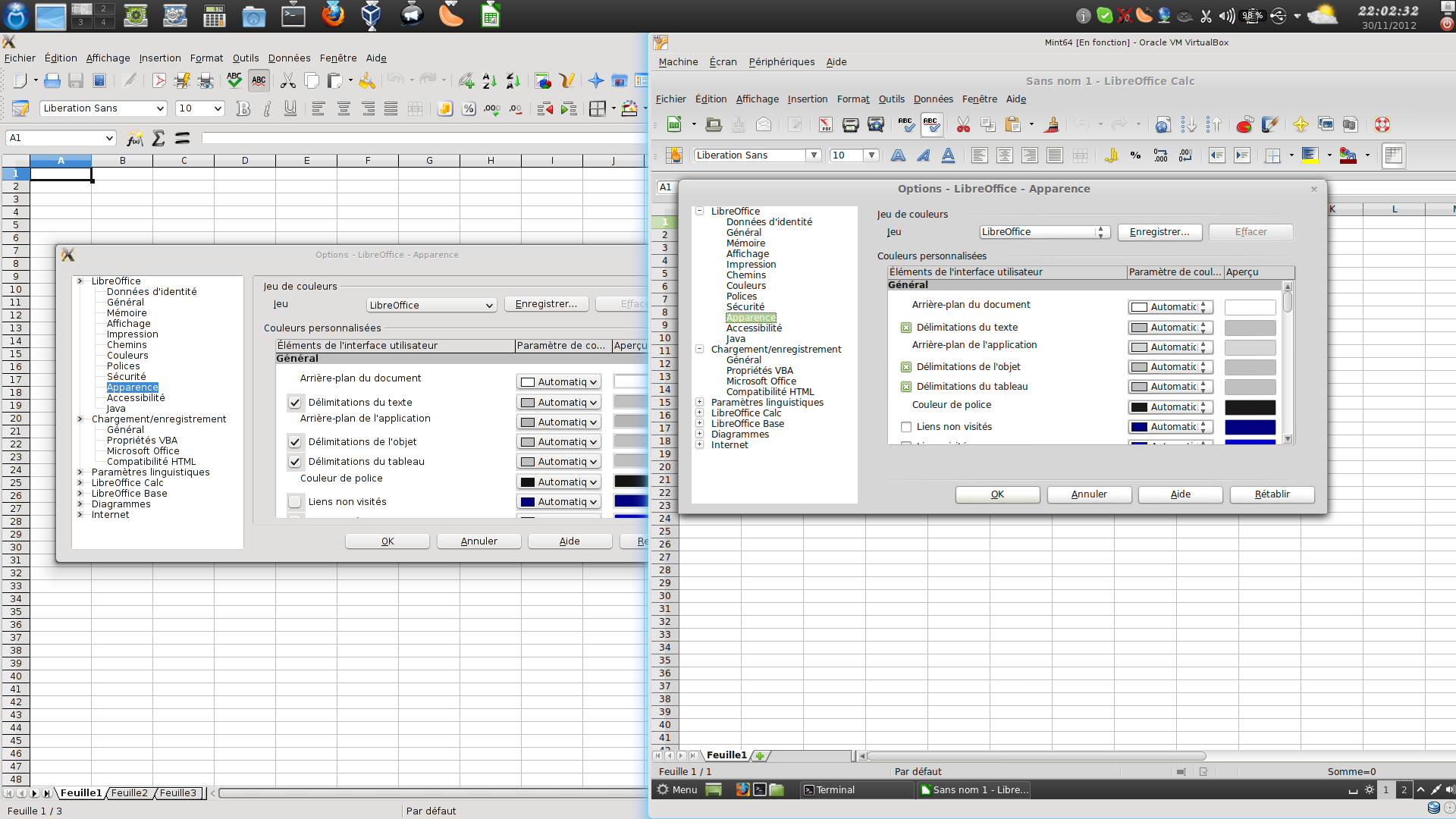Toggle Délimitations de l'objet checkbox in right dialog
The height and width of the screenshot is (819, 1456).
click(905, 367)
